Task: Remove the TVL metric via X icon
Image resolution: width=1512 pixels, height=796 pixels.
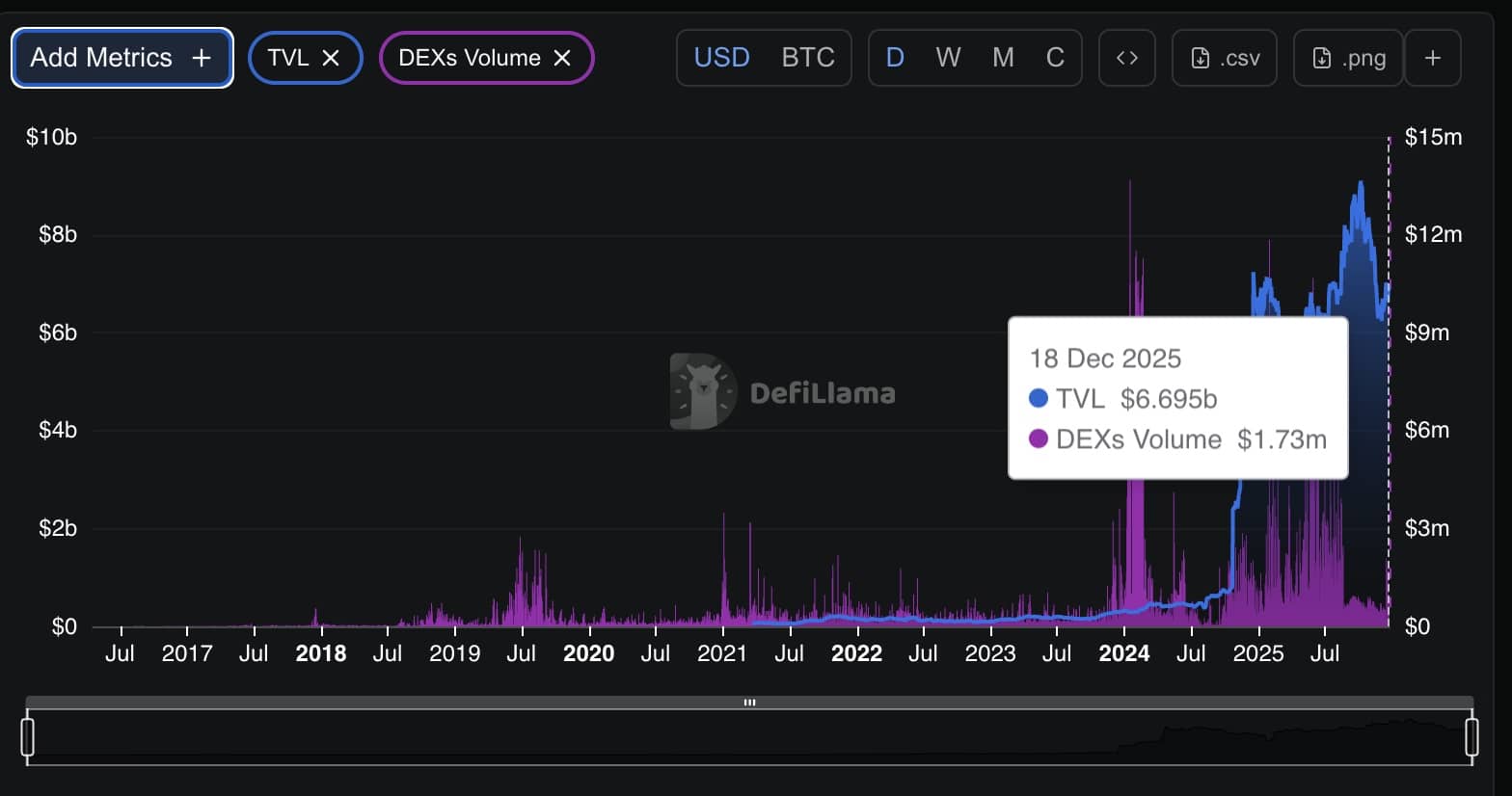Action: (331, 58)
